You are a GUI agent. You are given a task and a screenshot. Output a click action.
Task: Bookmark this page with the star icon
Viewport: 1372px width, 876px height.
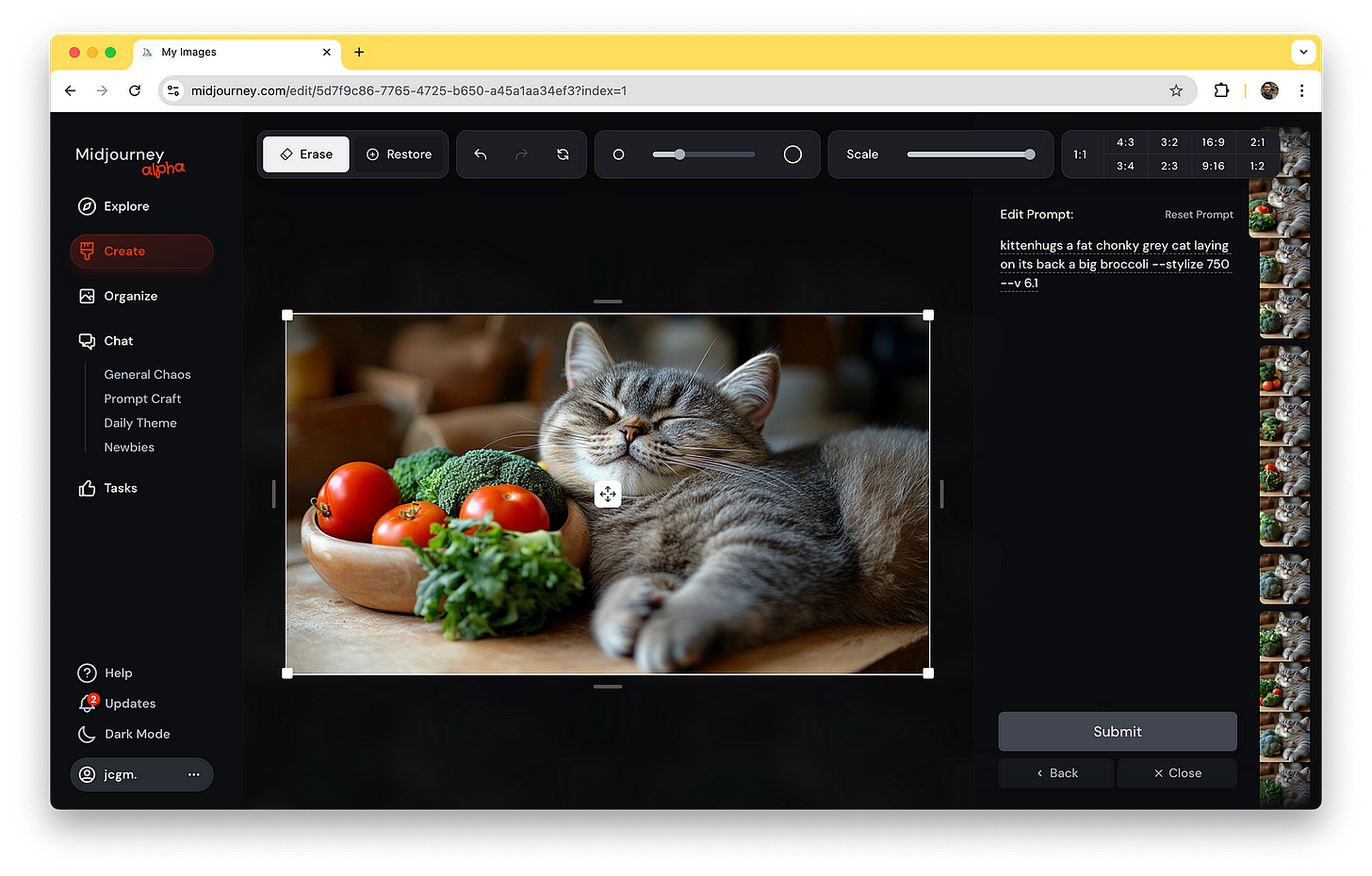click(1176, 90)
